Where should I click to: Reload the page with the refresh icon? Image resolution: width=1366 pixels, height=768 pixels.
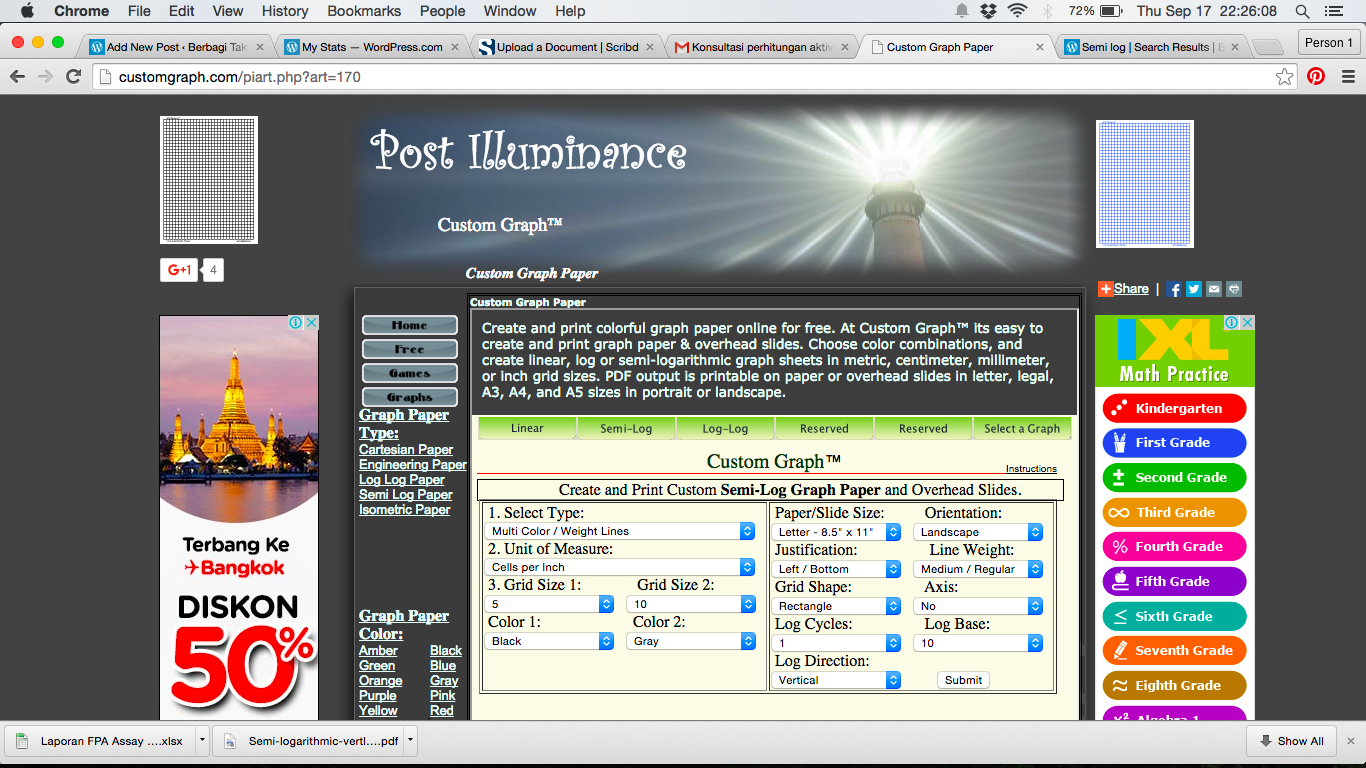73,77
